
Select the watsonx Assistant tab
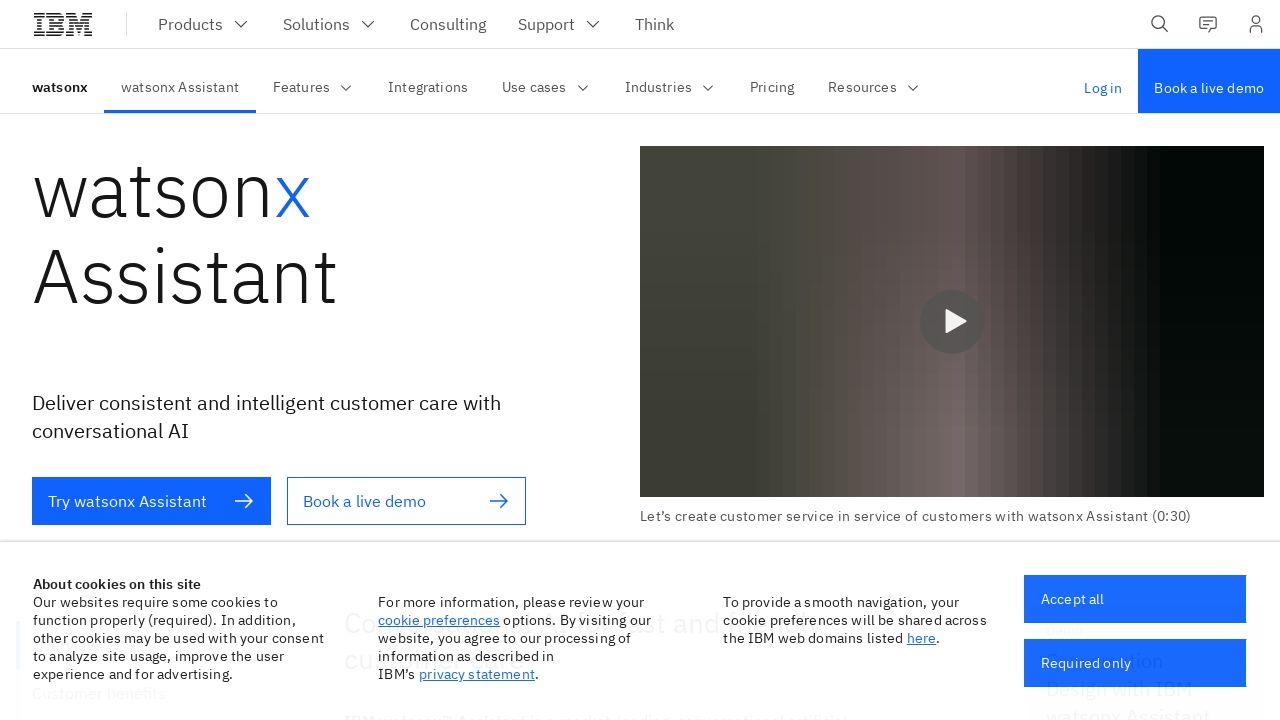coord(180,87)
